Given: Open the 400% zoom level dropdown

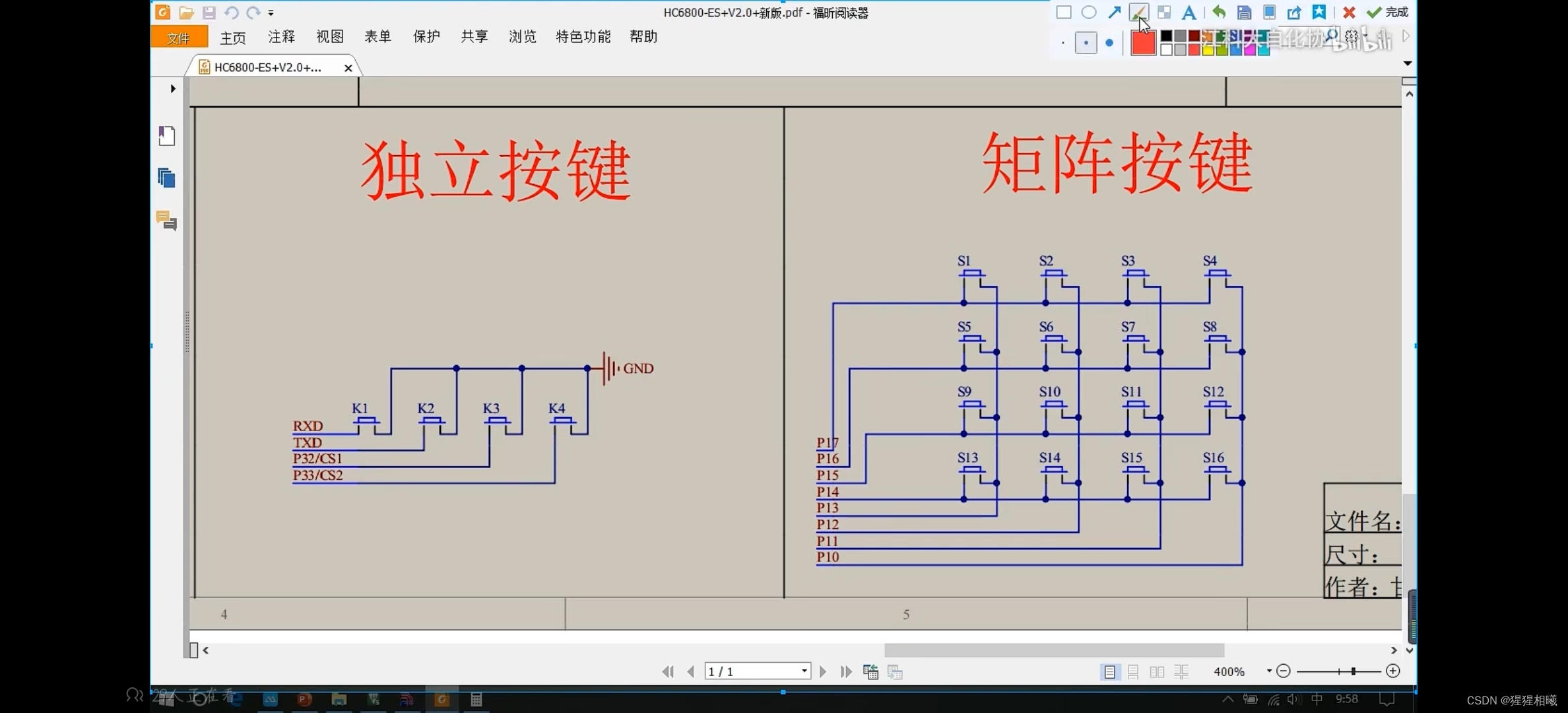Looking at the screenshot, I should tap(1268, 671).
